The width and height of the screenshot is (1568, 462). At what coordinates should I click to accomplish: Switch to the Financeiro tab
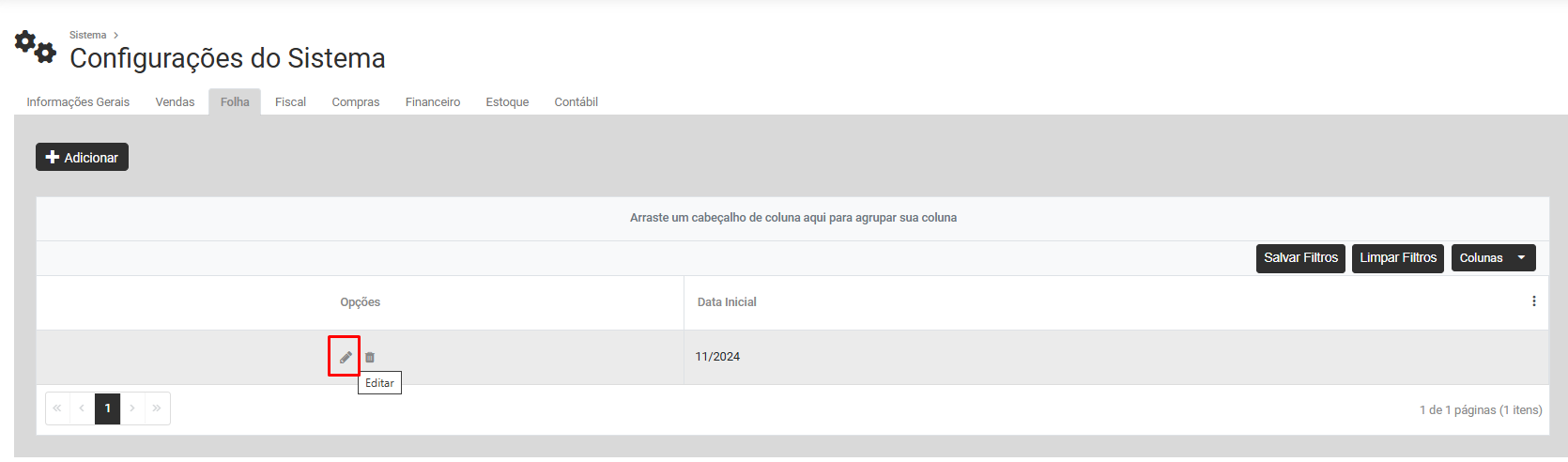point(433,102)
